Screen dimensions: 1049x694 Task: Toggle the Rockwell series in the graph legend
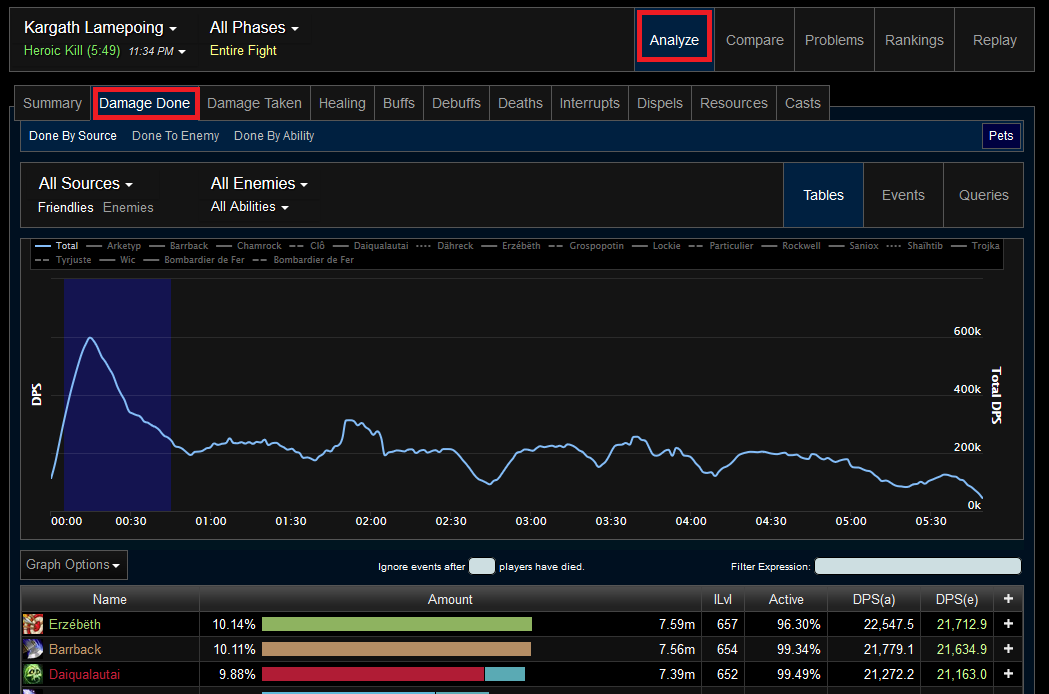tap(791, 246)
